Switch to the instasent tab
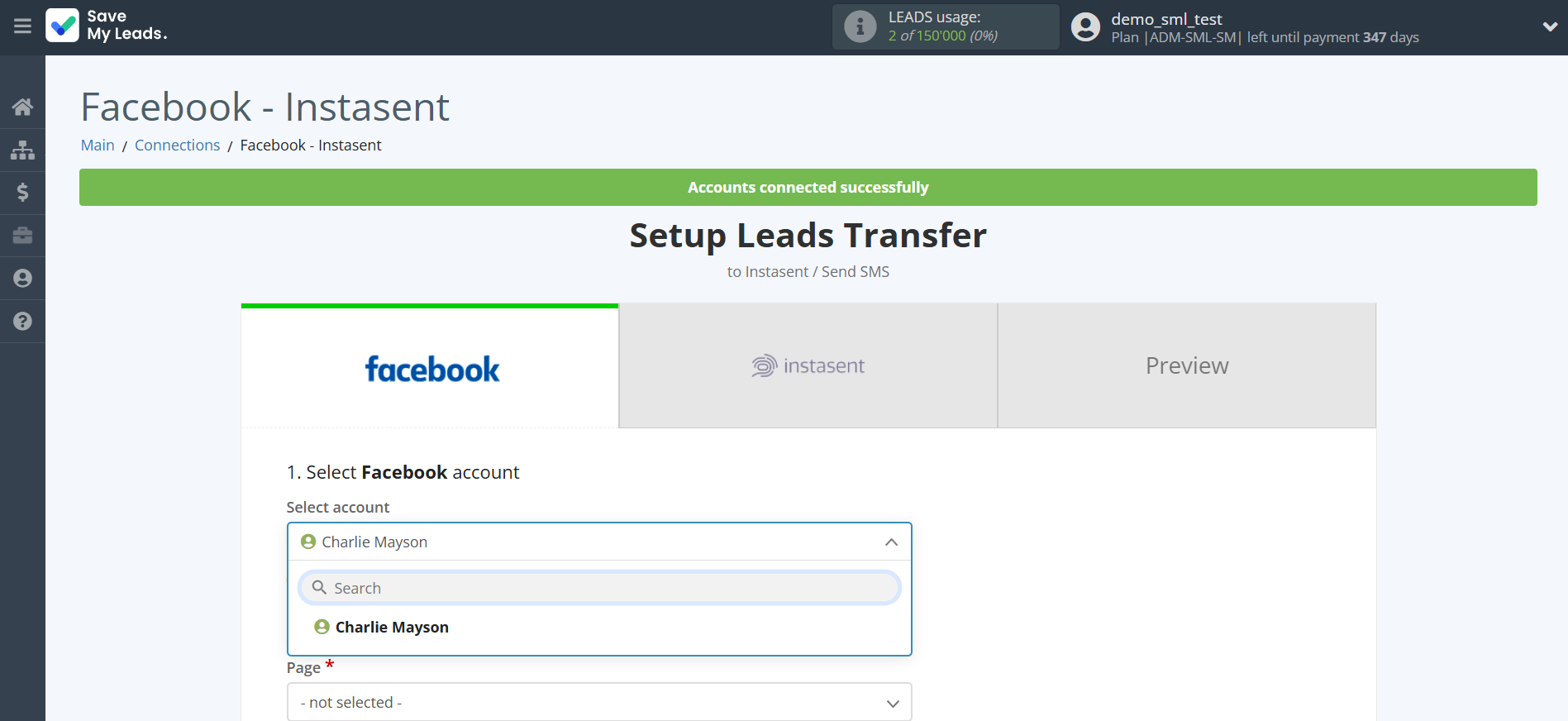 point(808,366)
